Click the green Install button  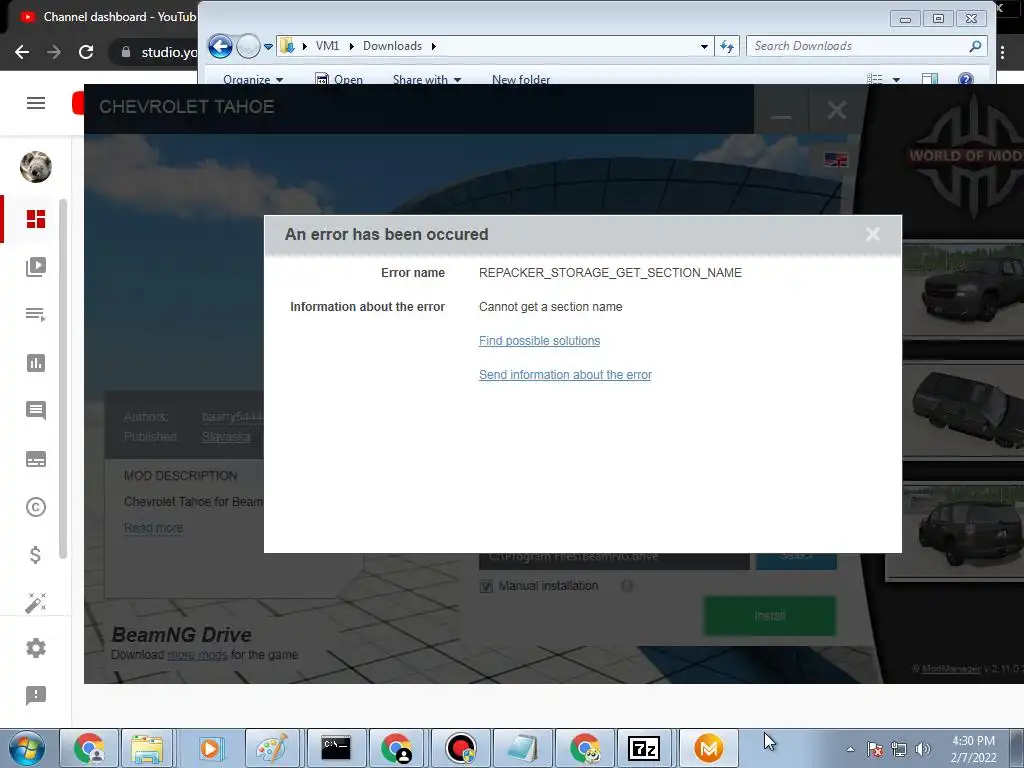pyautogui.click(x=770, y=616)
